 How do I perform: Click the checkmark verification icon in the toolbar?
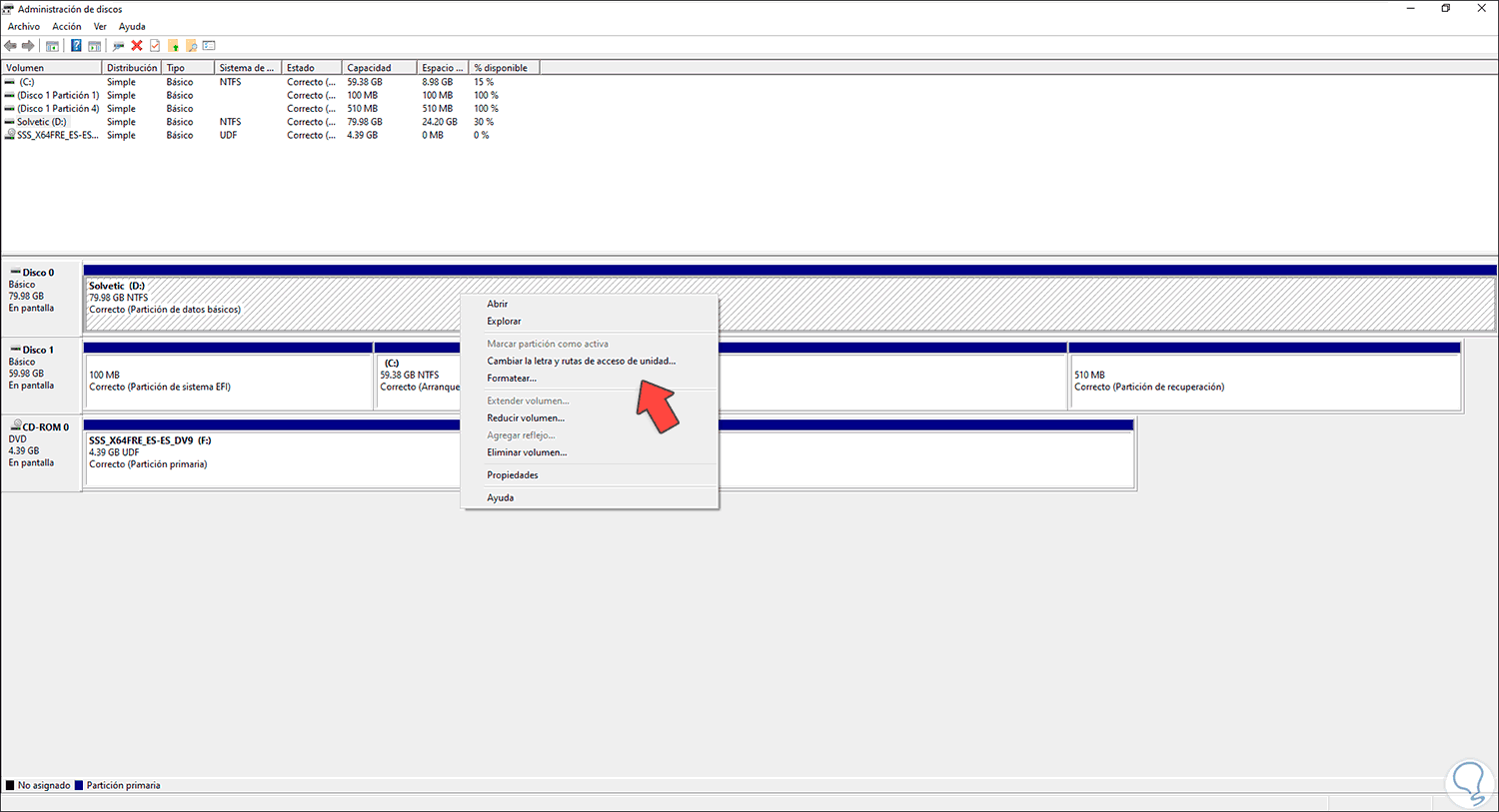coord(154,45)
